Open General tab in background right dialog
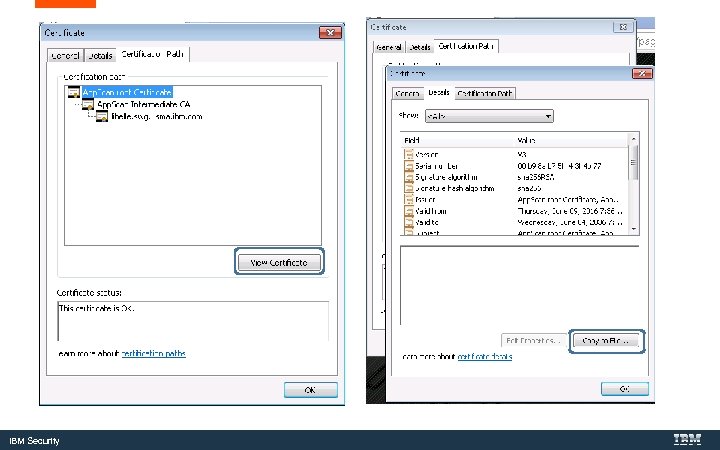Screen dimensions: 720x450 [389, 47]
